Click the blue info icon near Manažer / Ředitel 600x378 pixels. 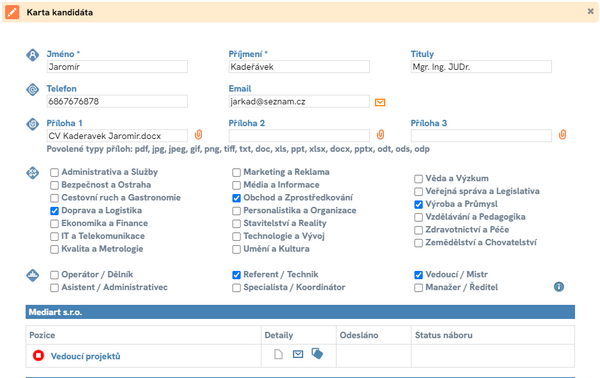[x=559, y=287]
